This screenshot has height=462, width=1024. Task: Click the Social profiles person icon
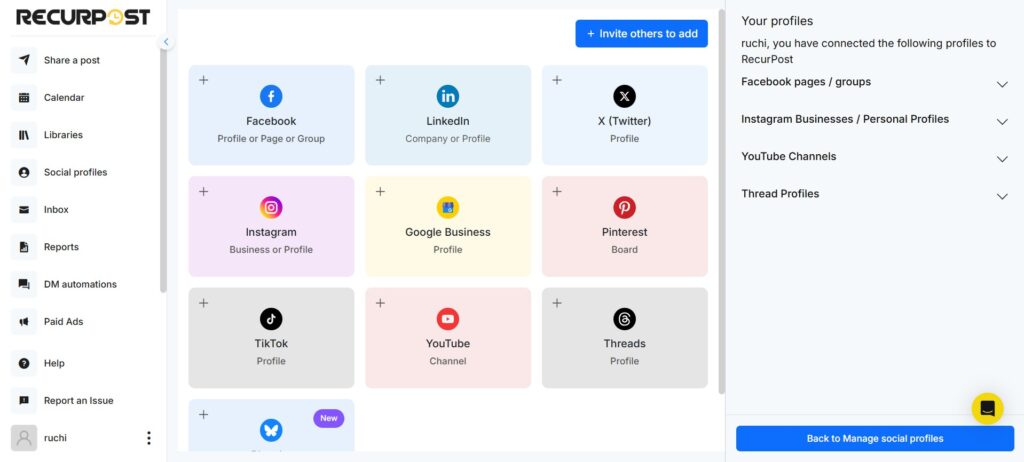point(24,173)
